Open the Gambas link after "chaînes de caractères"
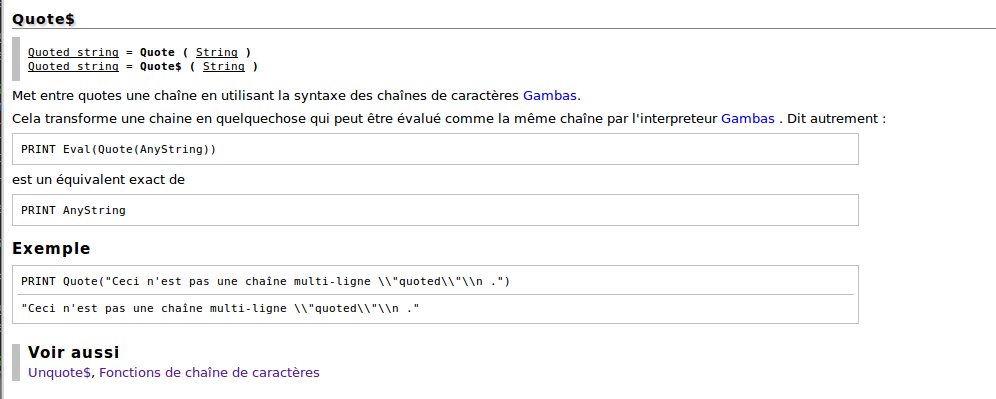This screenshot has height=399, width=996. click(550, 96)
